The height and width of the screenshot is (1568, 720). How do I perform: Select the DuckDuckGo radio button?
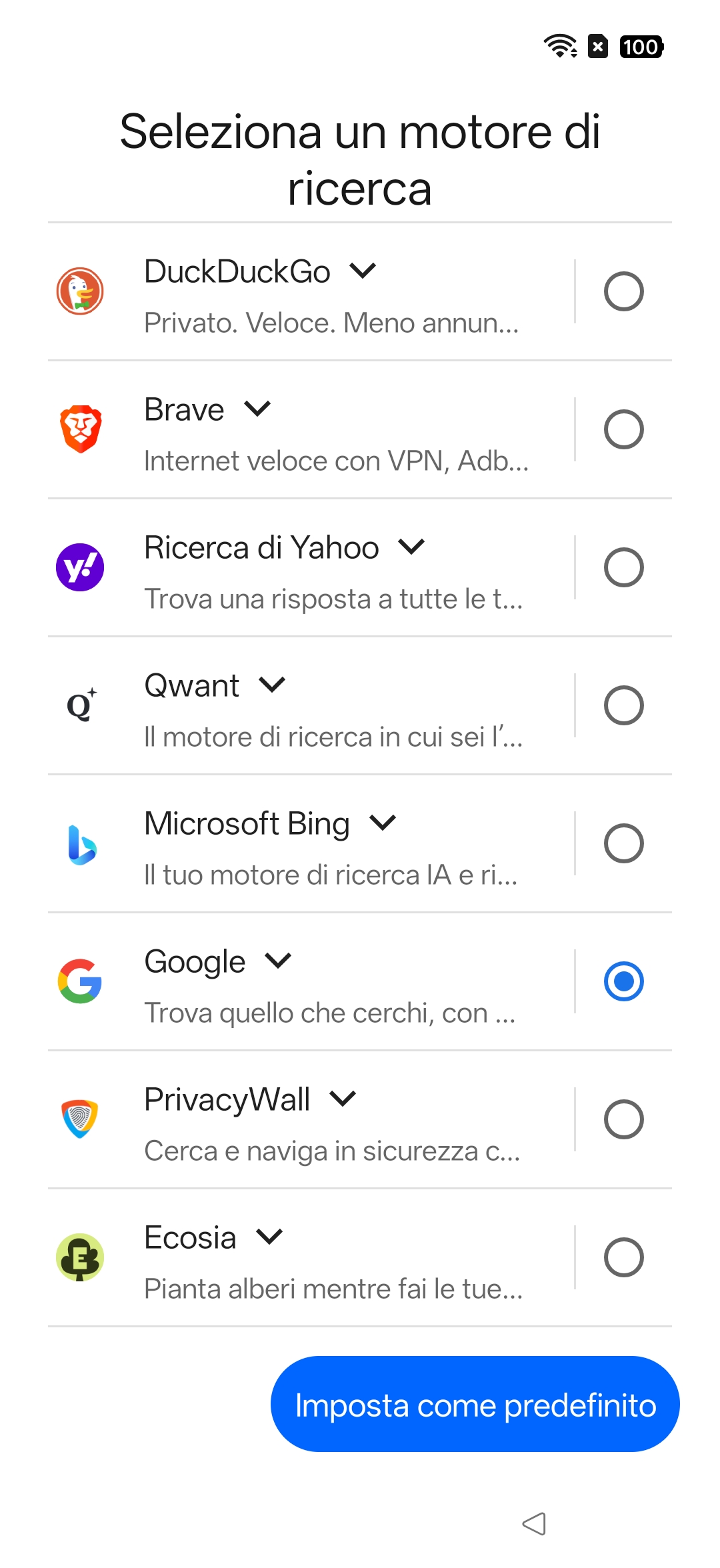pyautogui.click(x=623, y=291)
